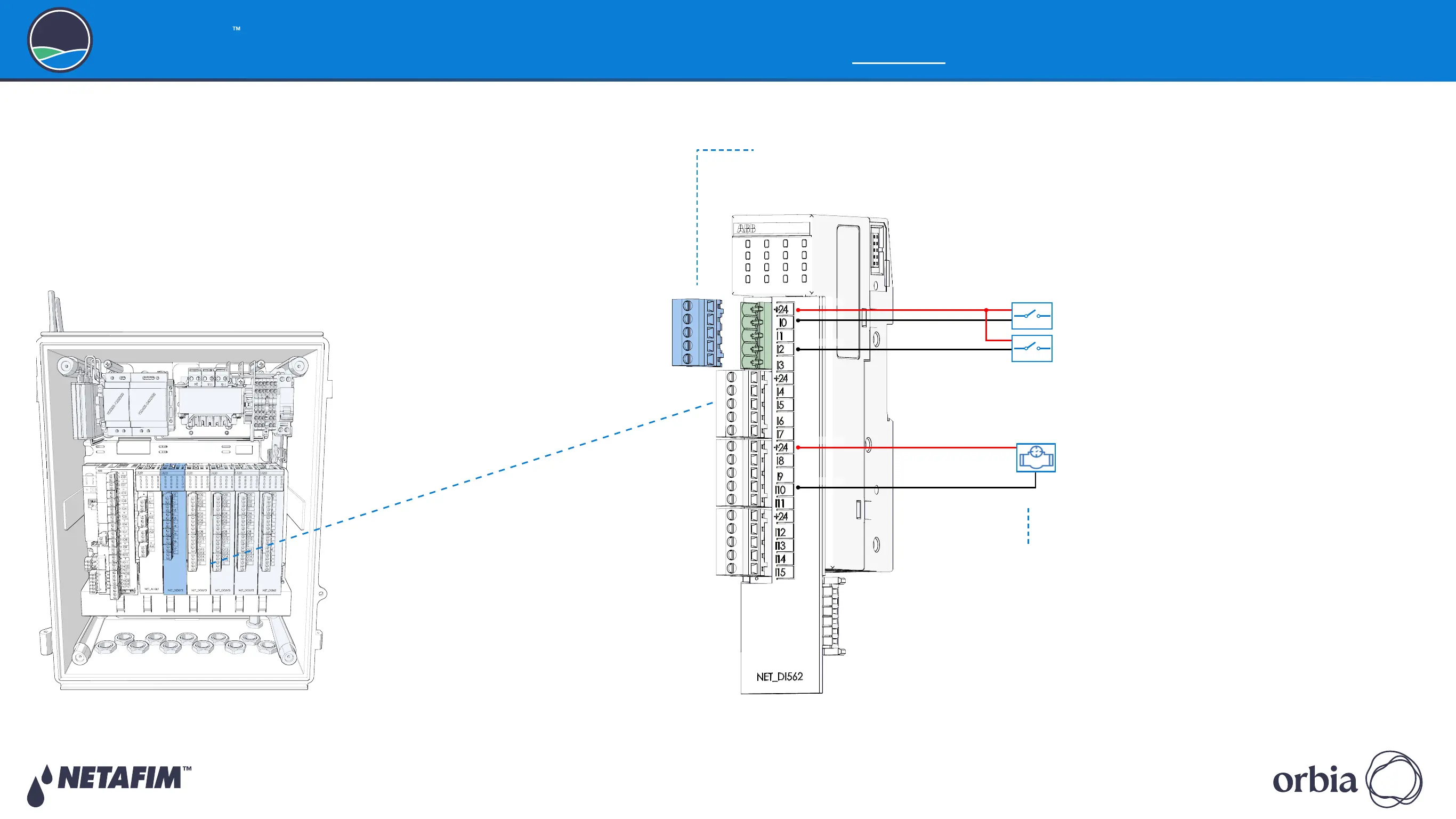Click the +24 terminal just above I4

tap(783, 378)
